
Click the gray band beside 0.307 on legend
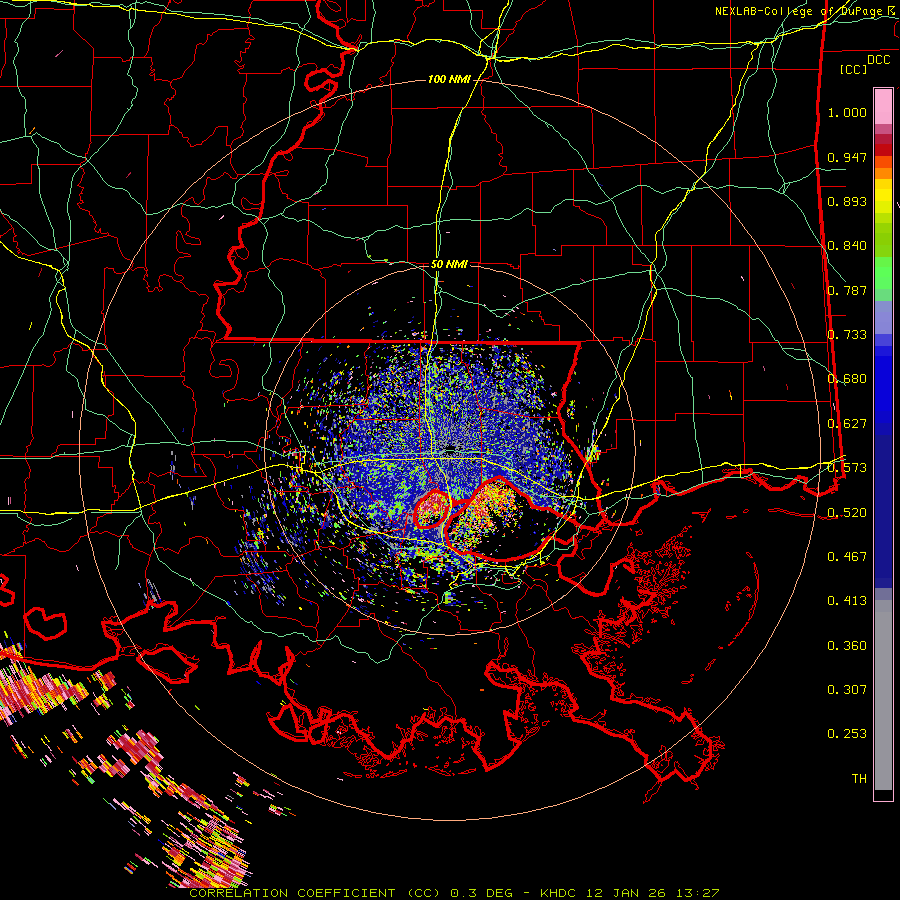pos(883,695)
